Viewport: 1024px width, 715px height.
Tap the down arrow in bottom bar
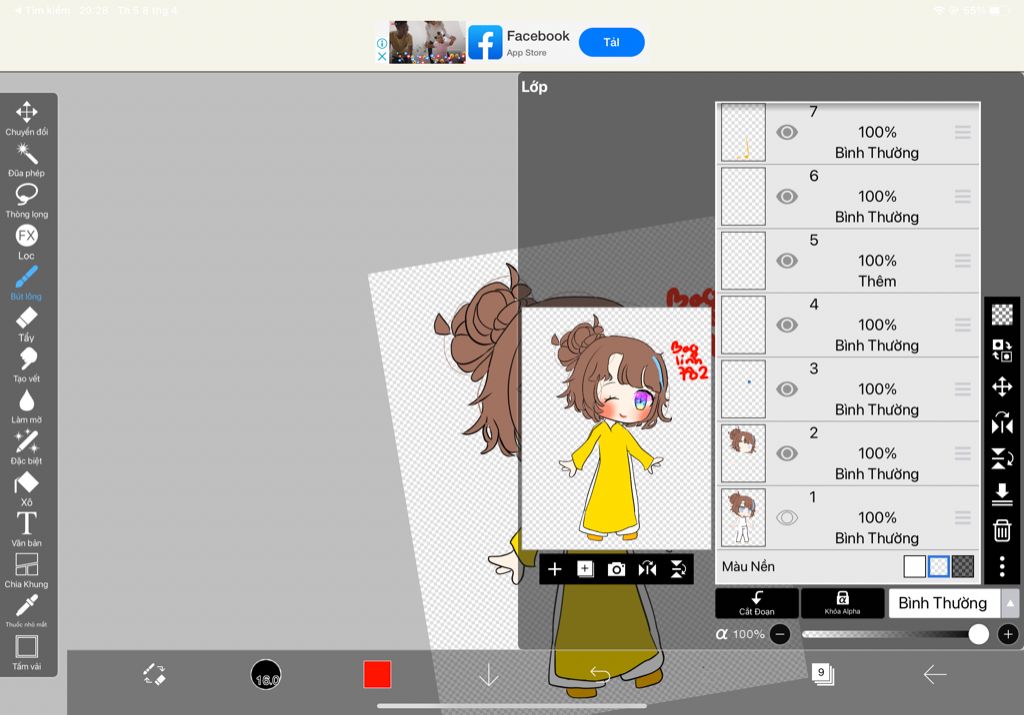488,675
